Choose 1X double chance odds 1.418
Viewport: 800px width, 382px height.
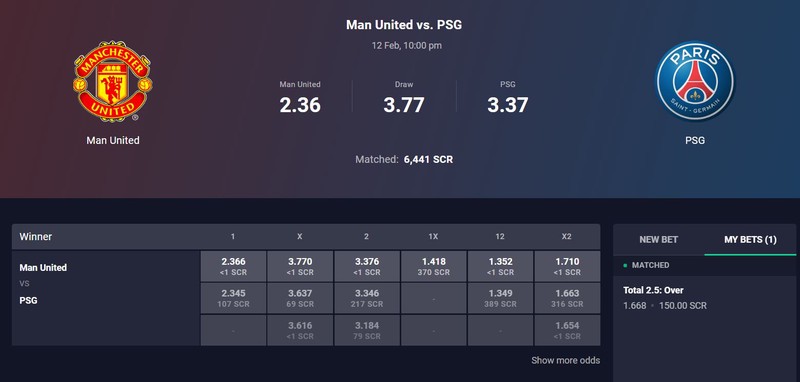pyautogui.click(x=434, y=266)
